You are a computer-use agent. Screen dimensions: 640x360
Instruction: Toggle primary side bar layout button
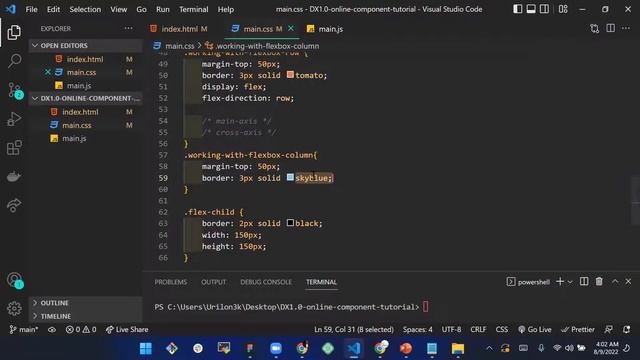518,9
